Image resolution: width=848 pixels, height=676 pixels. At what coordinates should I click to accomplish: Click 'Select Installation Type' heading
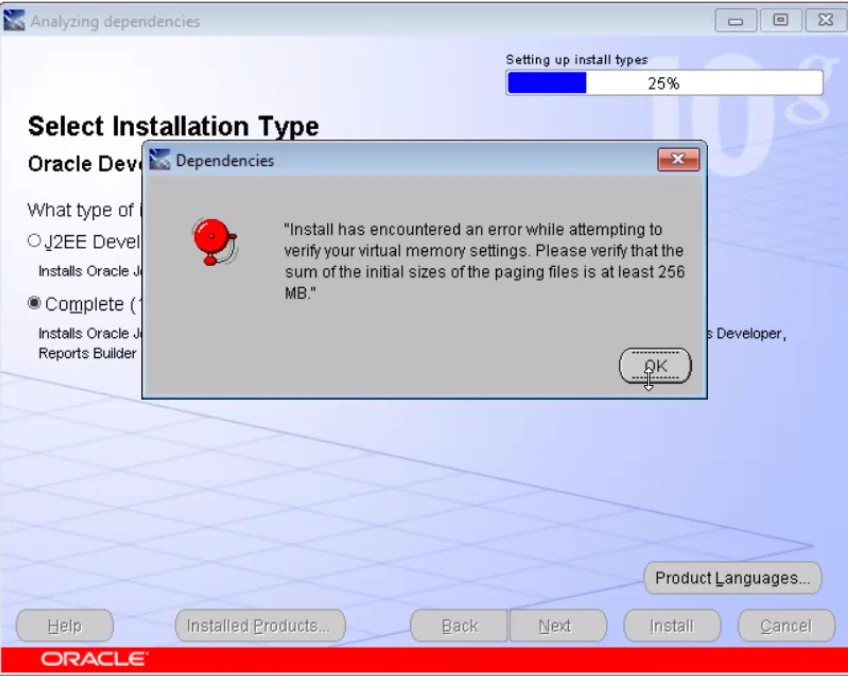pyautogui.click(x=173, y=127)
